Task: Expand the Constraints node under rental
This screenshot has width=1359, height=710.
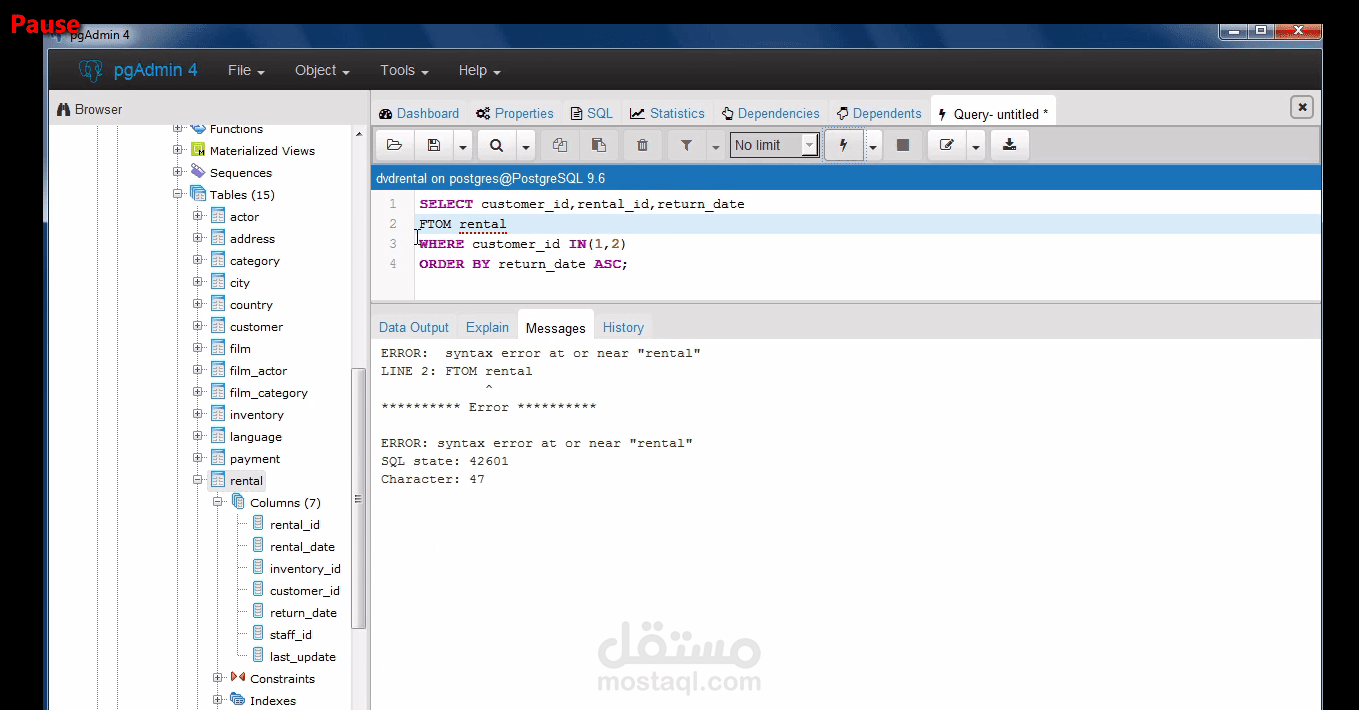Action: tap(217, 678)
